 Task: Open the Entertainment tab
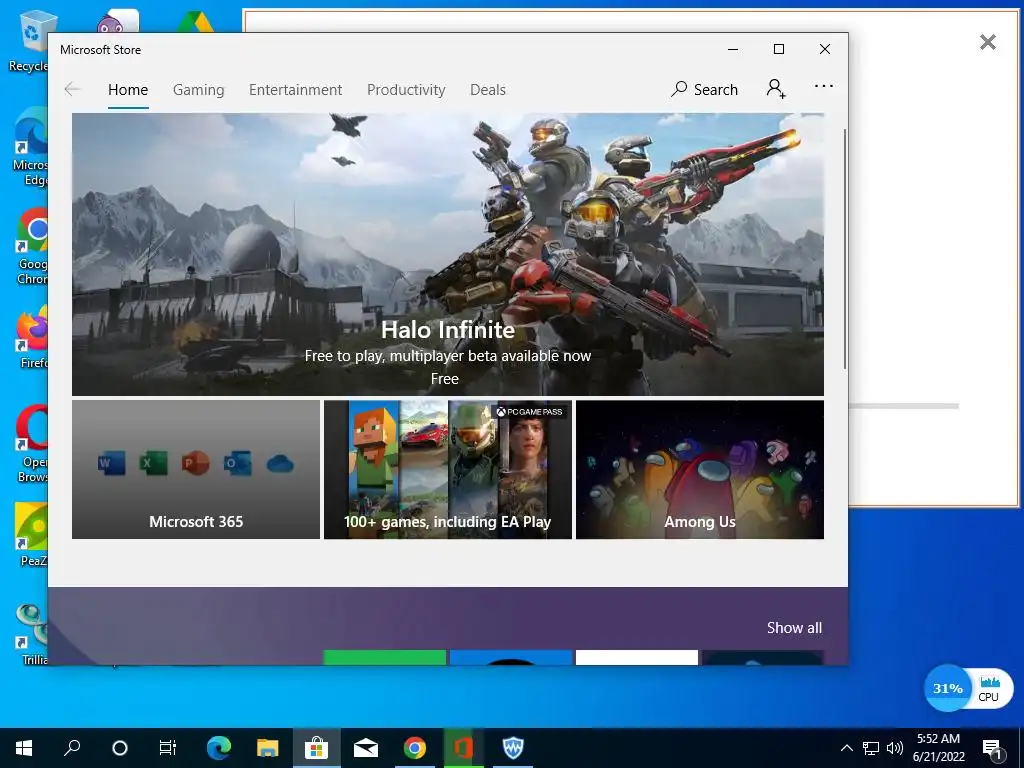[295, 89]
